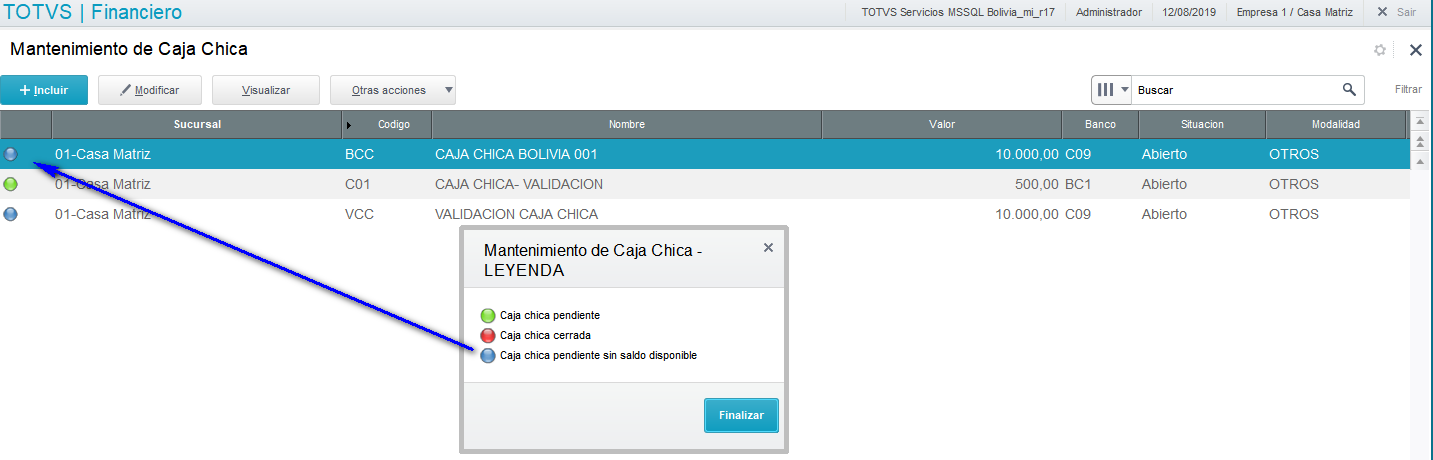Click TOTVS Servicios MSSQL Bolivia_mi_r17 label
Screen dimensions: 1433x460
[x=957, y=12]
